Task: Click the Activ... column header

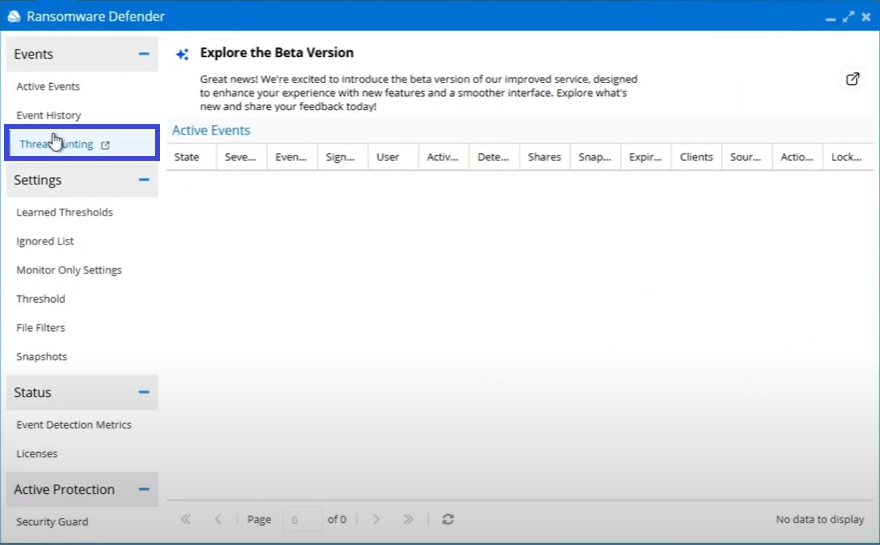Action: [x=443, y=157]
